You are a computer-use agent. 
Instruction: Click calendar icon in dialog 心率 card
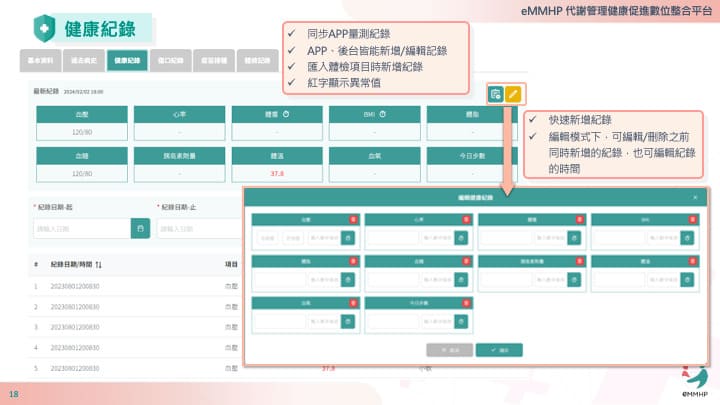460,238
